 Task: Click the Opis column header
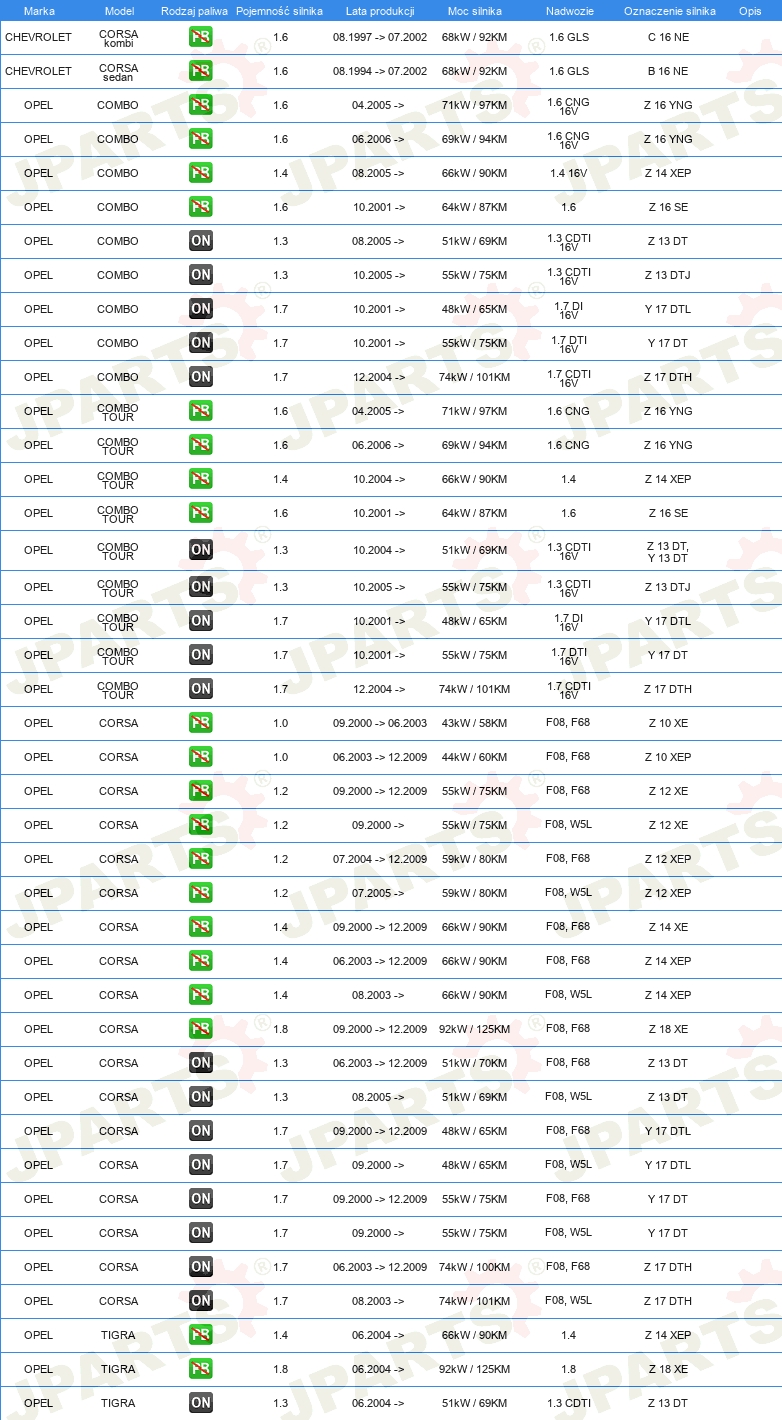pos(749,11)
